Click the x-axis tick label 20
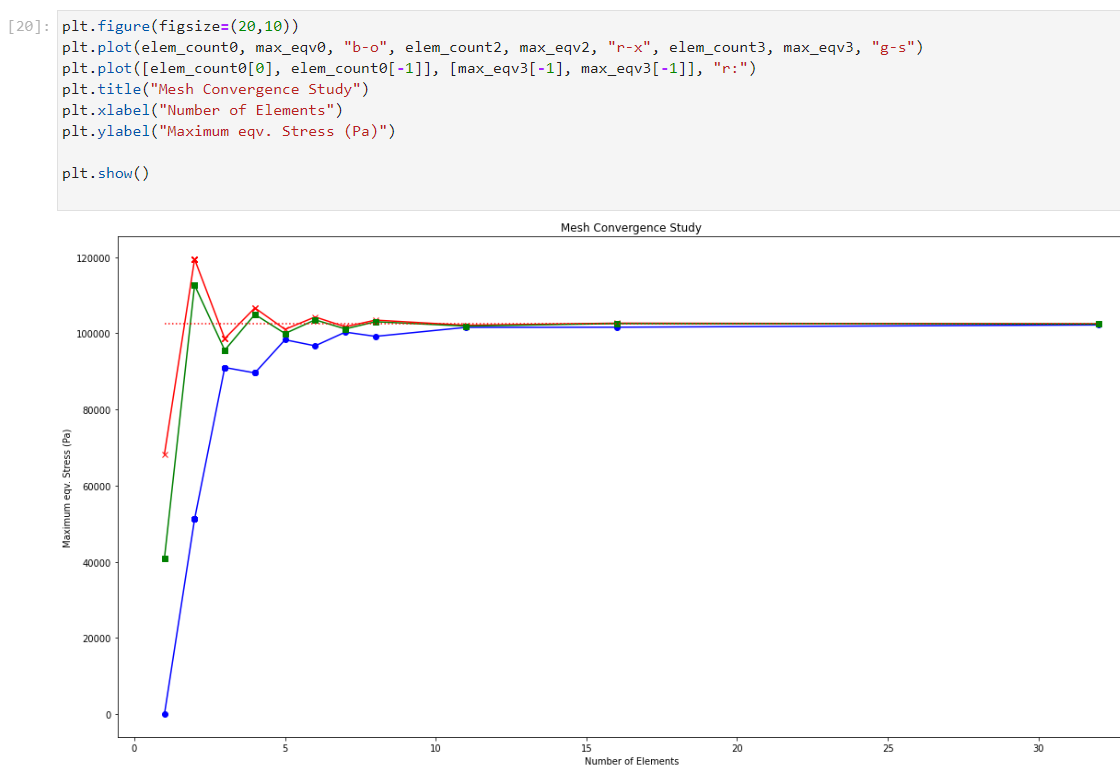Image resolution: width=1120 pixels, height=770 pixels. coord(737,749)
